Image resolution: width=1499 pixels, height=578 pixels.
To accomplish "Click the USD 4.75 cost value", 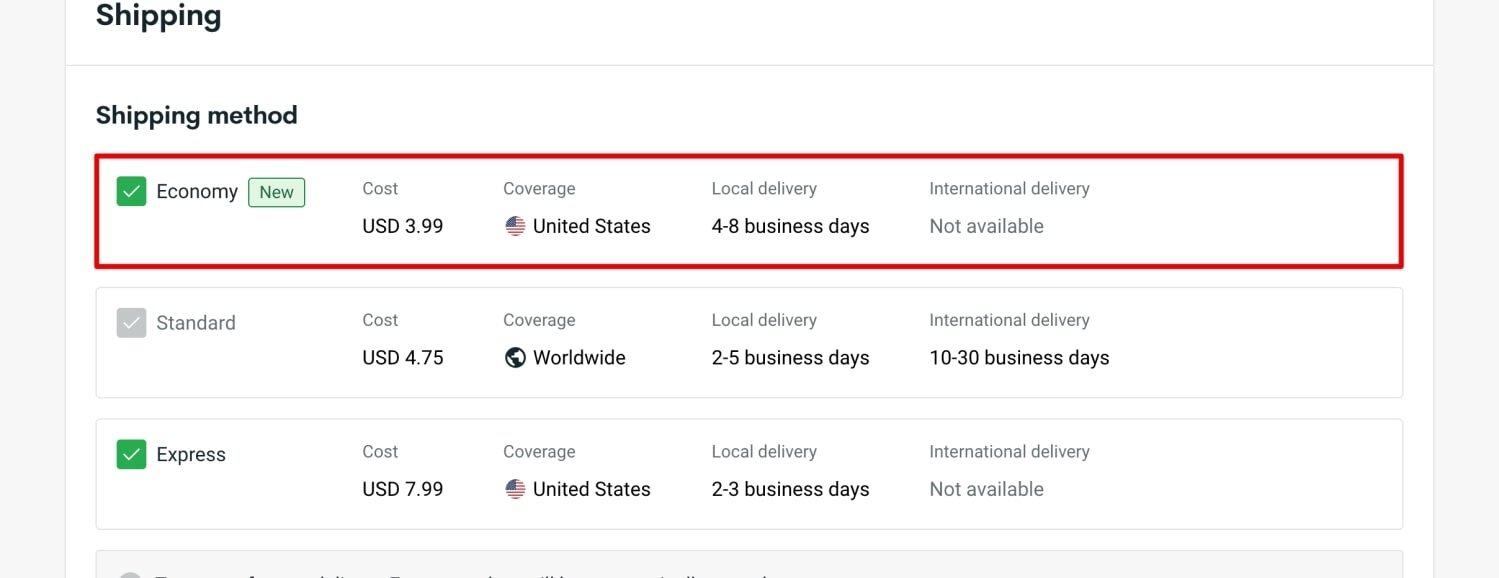I will coord(403,358).
